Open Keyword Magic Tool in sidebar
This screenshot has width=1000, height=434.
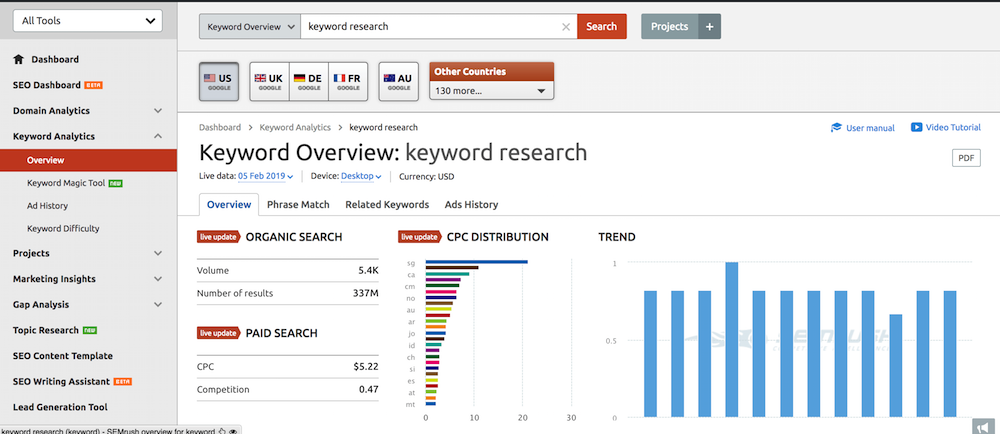[66, 183]
